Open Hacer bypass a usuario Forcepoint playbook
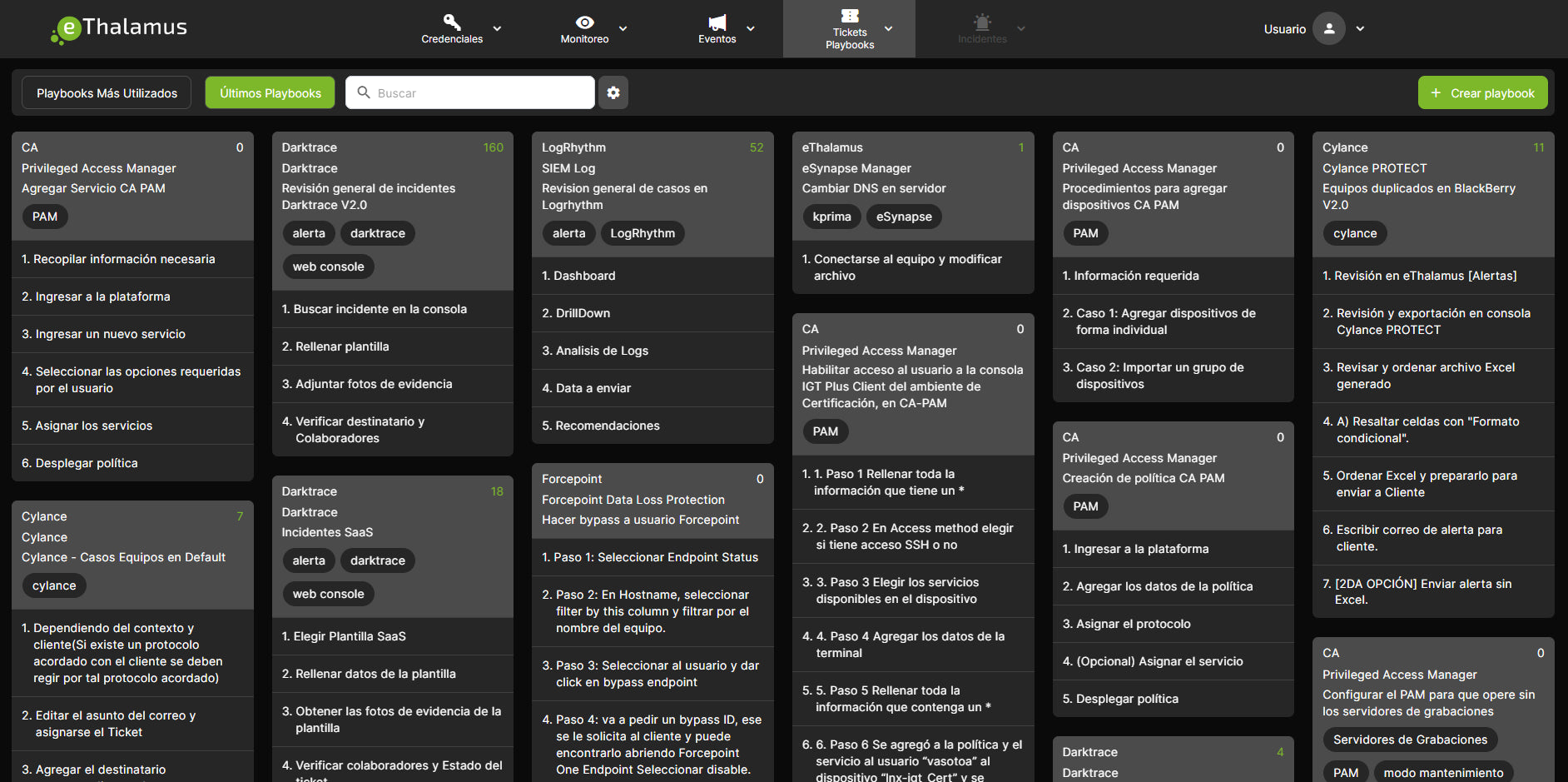 pos(640,520)
